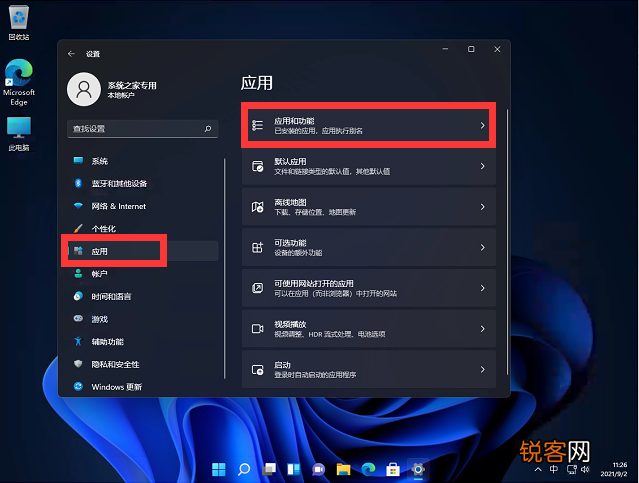Click the 应用和功能 list icon

pos(257,125)
